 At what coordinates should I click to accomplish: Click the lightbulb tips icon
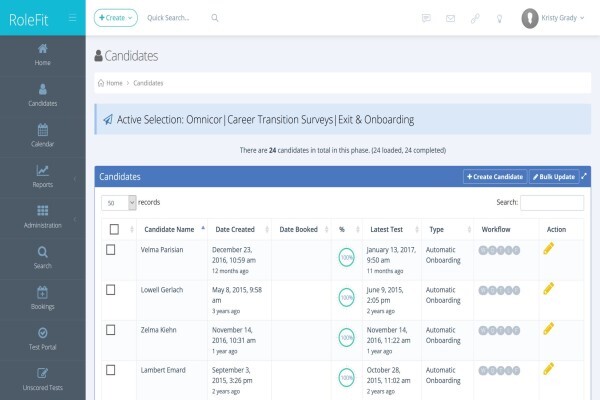coord(499,18)
